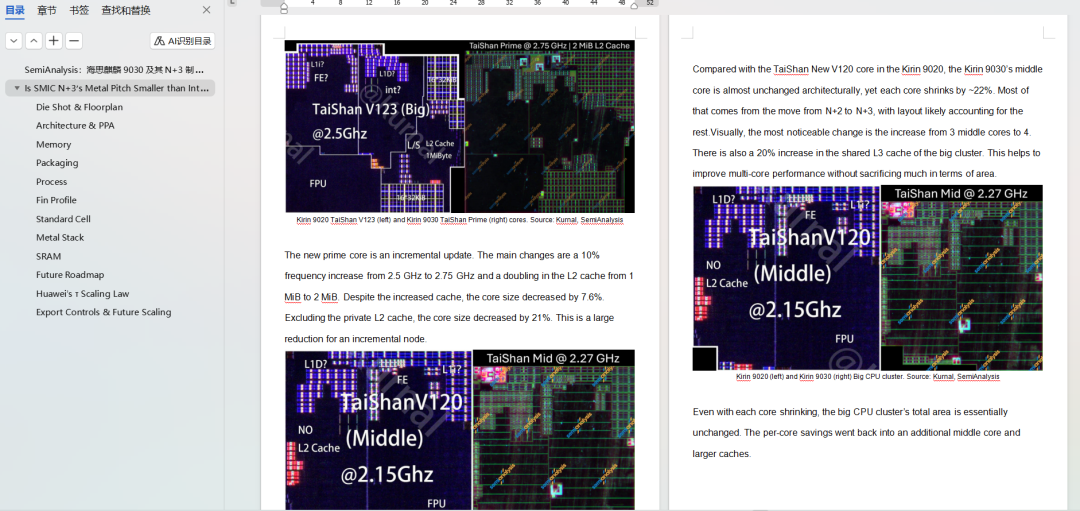Click the plus icon to promote heading
The image size is (1080, 511).
pyautogui.click(x=54, y=41)
